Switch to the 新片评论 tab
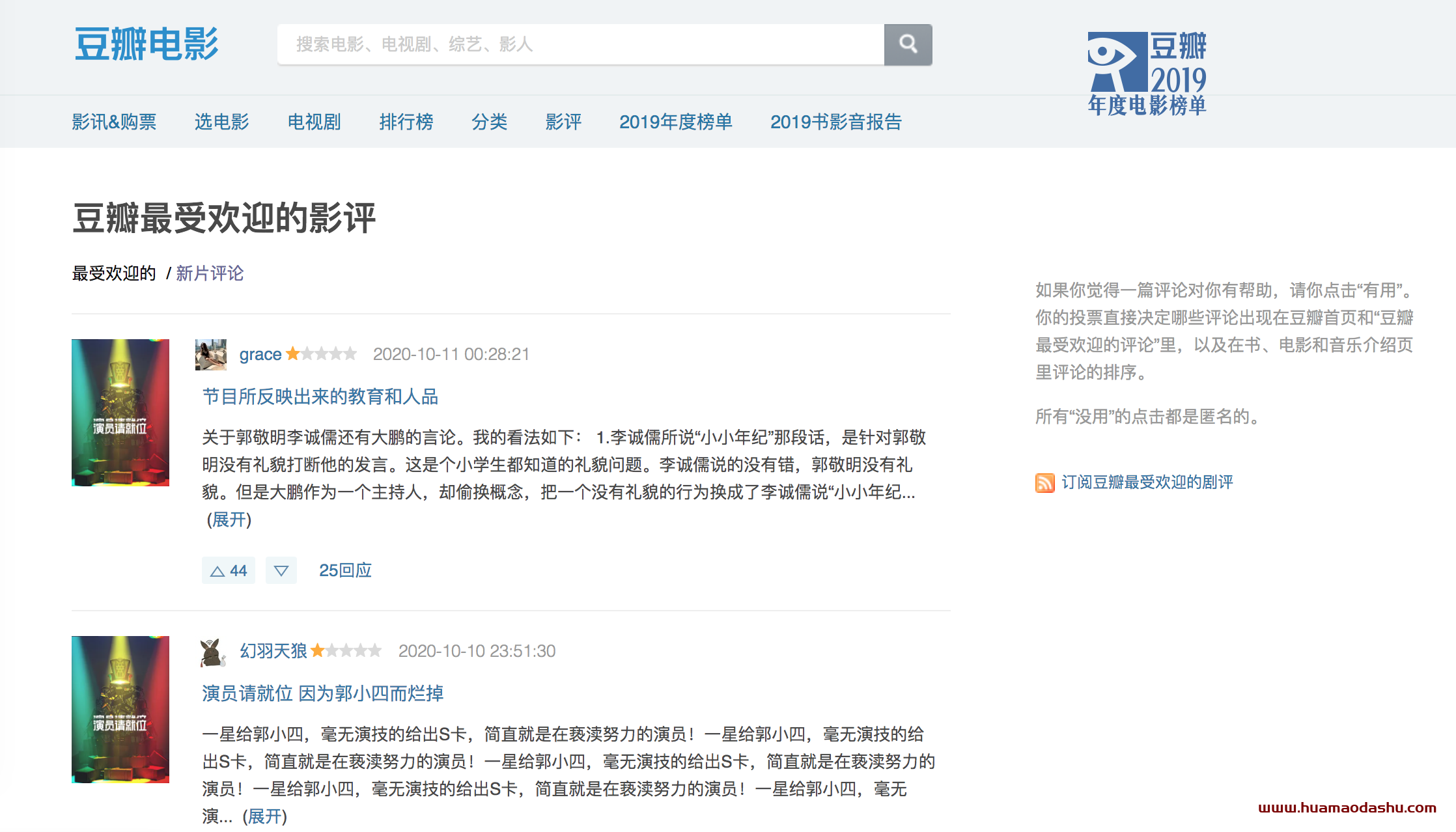Screen dimensions: 1456x832 [210, 273]
